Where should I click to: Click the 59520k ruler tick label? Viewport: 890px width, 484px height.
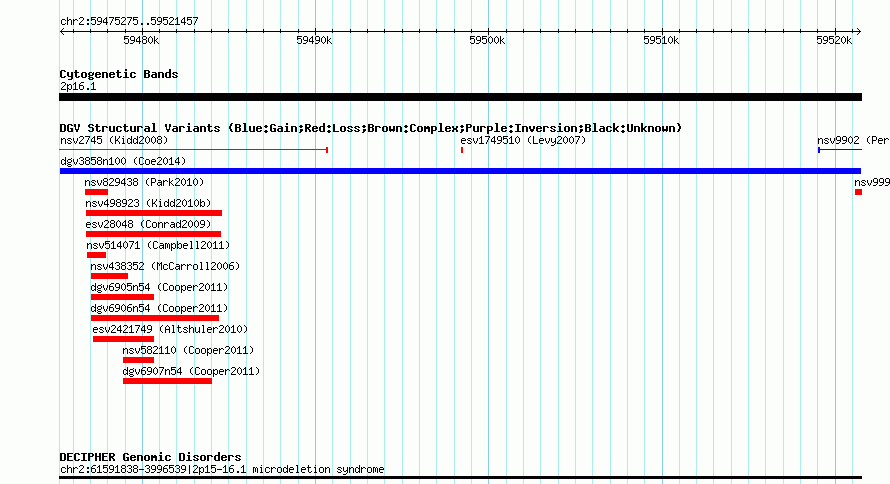click(x=834, y=40)
